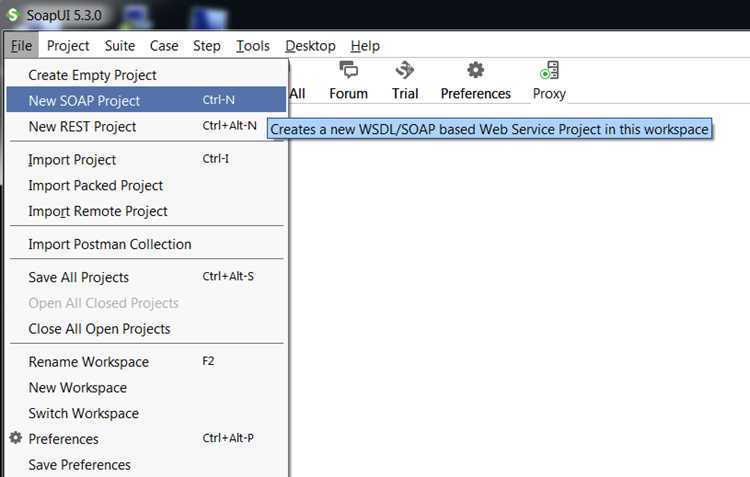Choose New Workspace
The width and height of the screenshot is (750, 477).
coord(146,388)
